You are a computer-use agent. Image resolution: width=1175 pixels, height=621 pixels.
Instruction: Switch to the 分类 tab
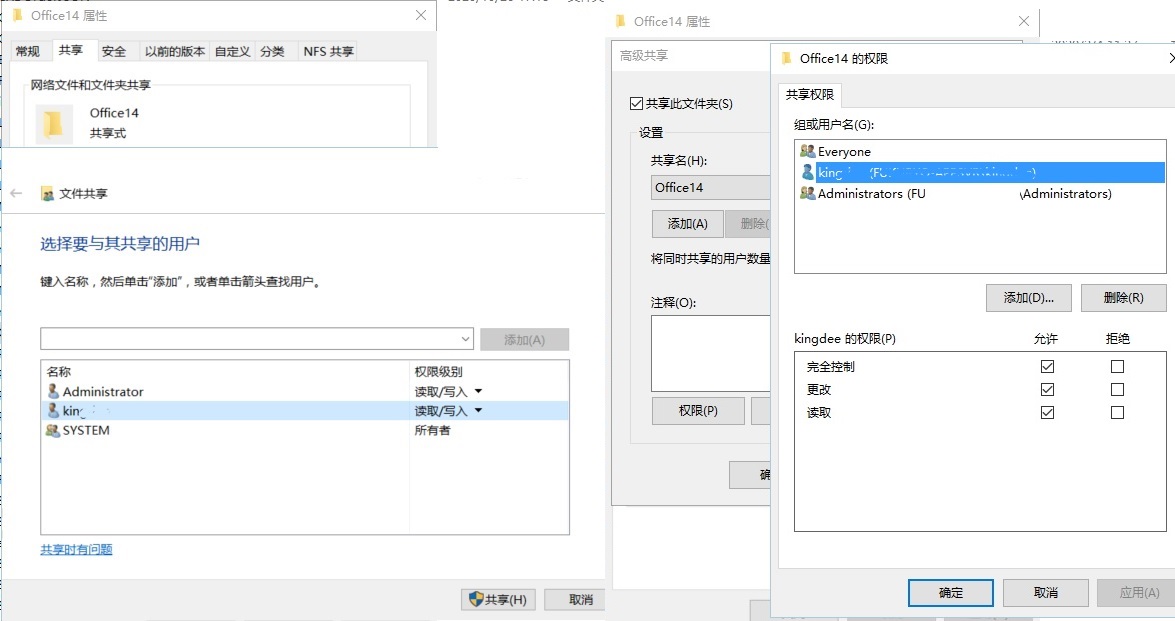pyautogui.click(x=273, y=51)
